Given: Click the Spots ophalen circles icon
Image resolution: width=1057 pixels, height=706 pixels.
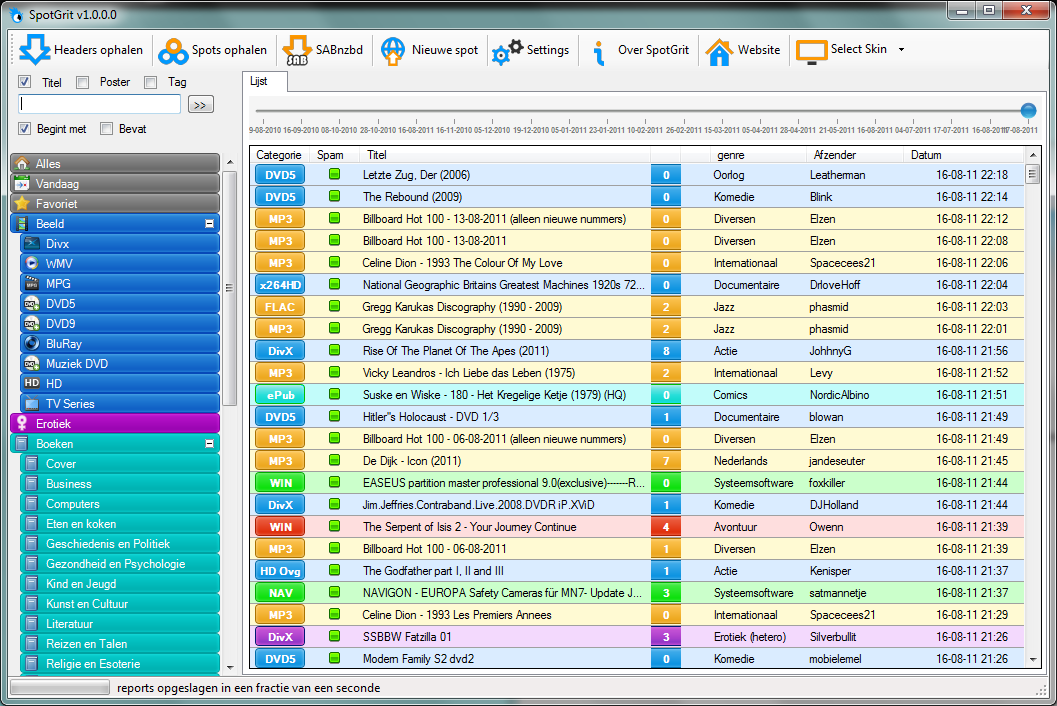Looking at the screenshot, I should point(173,51).
